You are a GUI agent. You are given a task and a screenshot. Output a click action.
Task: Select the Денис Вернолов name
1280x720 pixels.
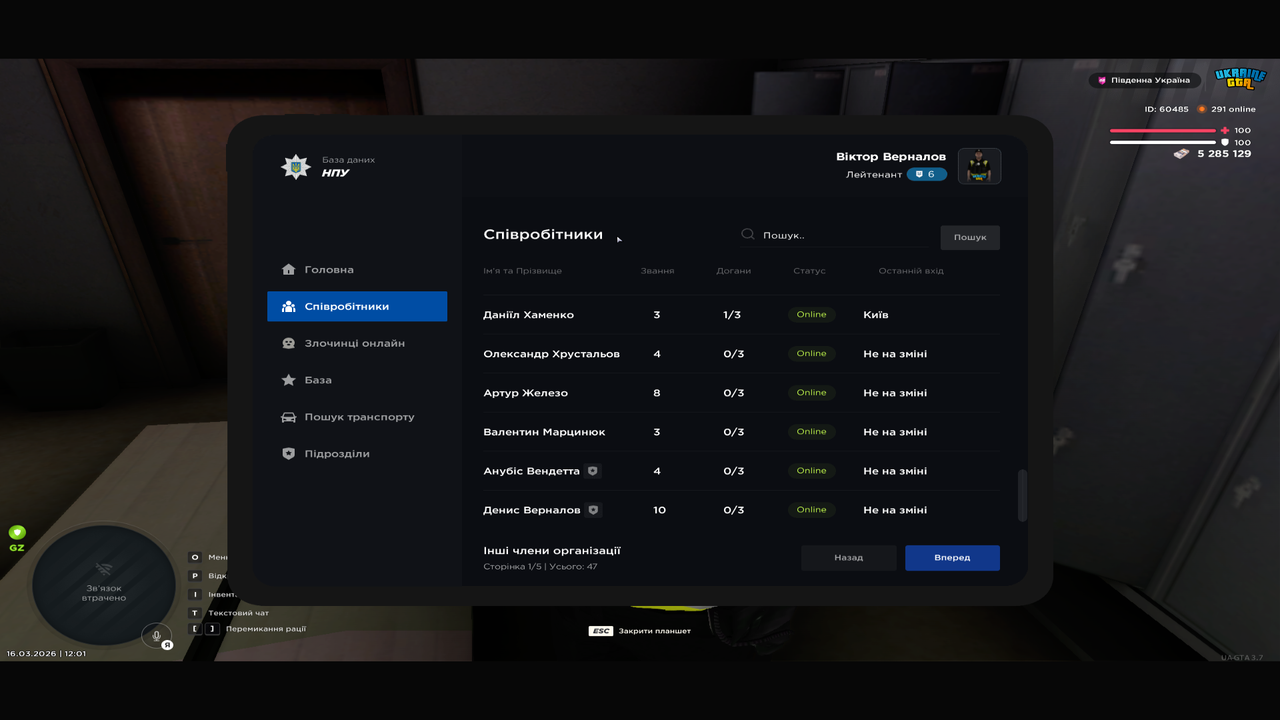pos(531,510)
